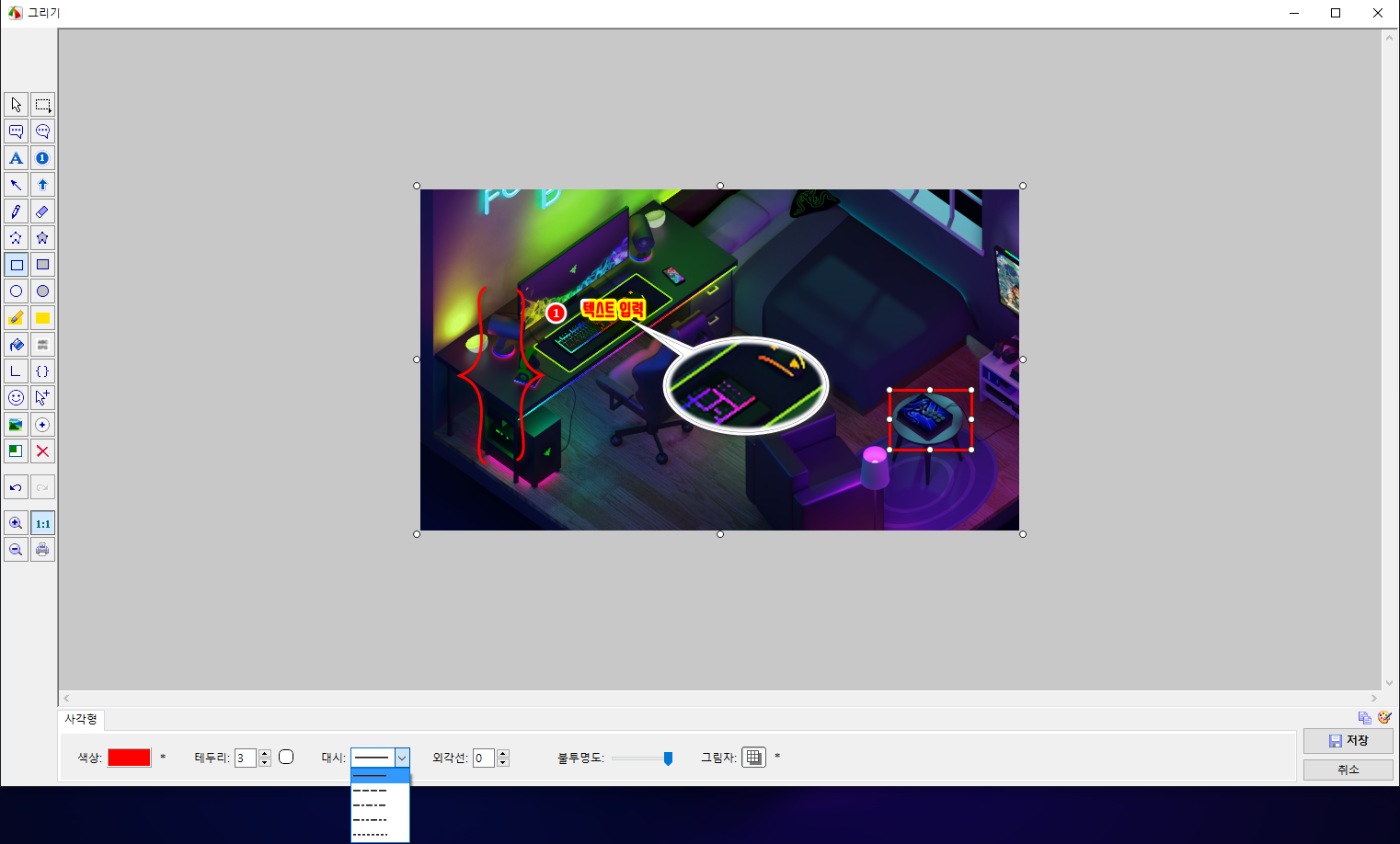Collapse the dash style combo arrow
The height and width of the screenshot is (844, 1400).
coord(402,758)
